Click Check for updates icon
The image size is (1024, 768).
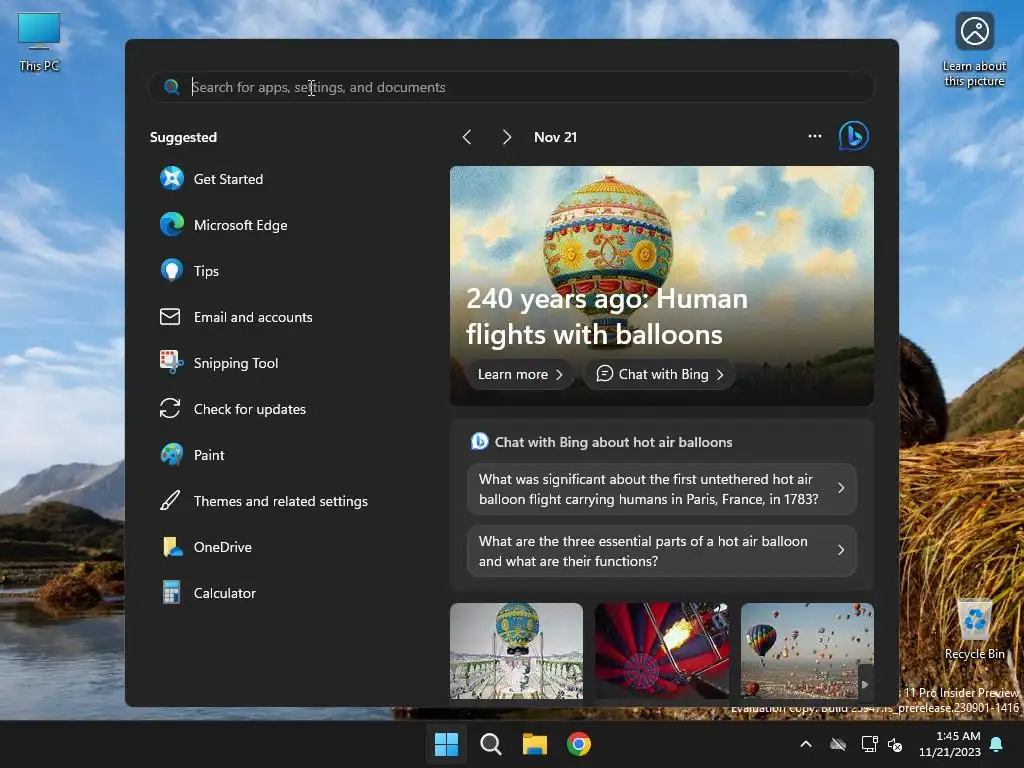click(170, 409)
